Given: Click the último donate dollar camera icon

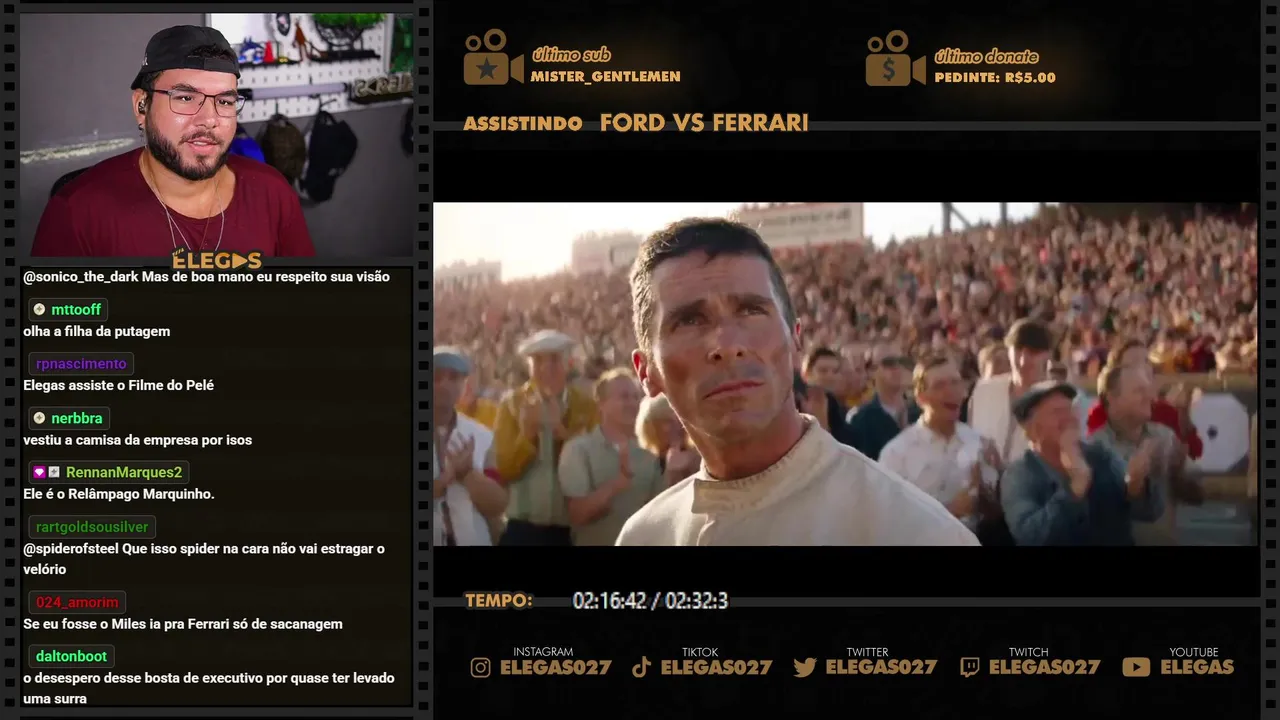Looking at the screenshot, I should [x=895, y=58].
